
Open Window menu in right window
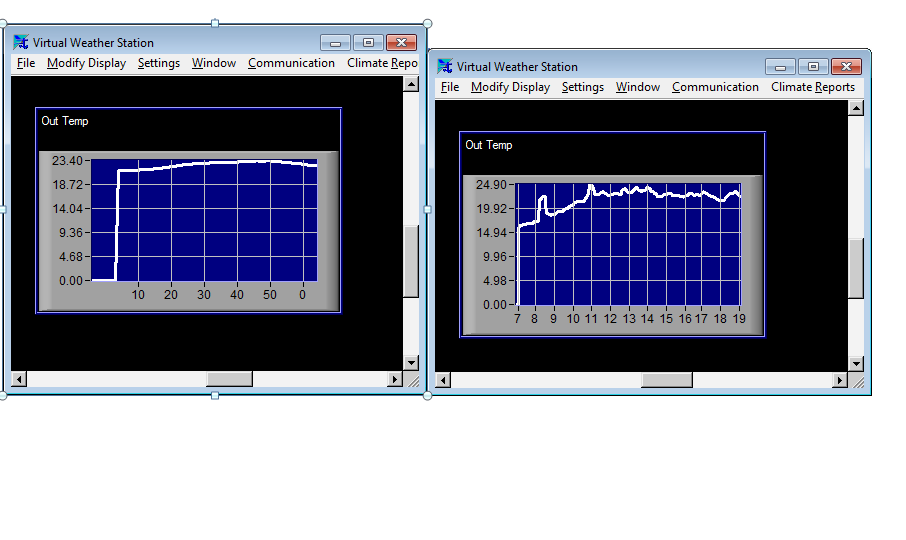click(x=637, y=87)
